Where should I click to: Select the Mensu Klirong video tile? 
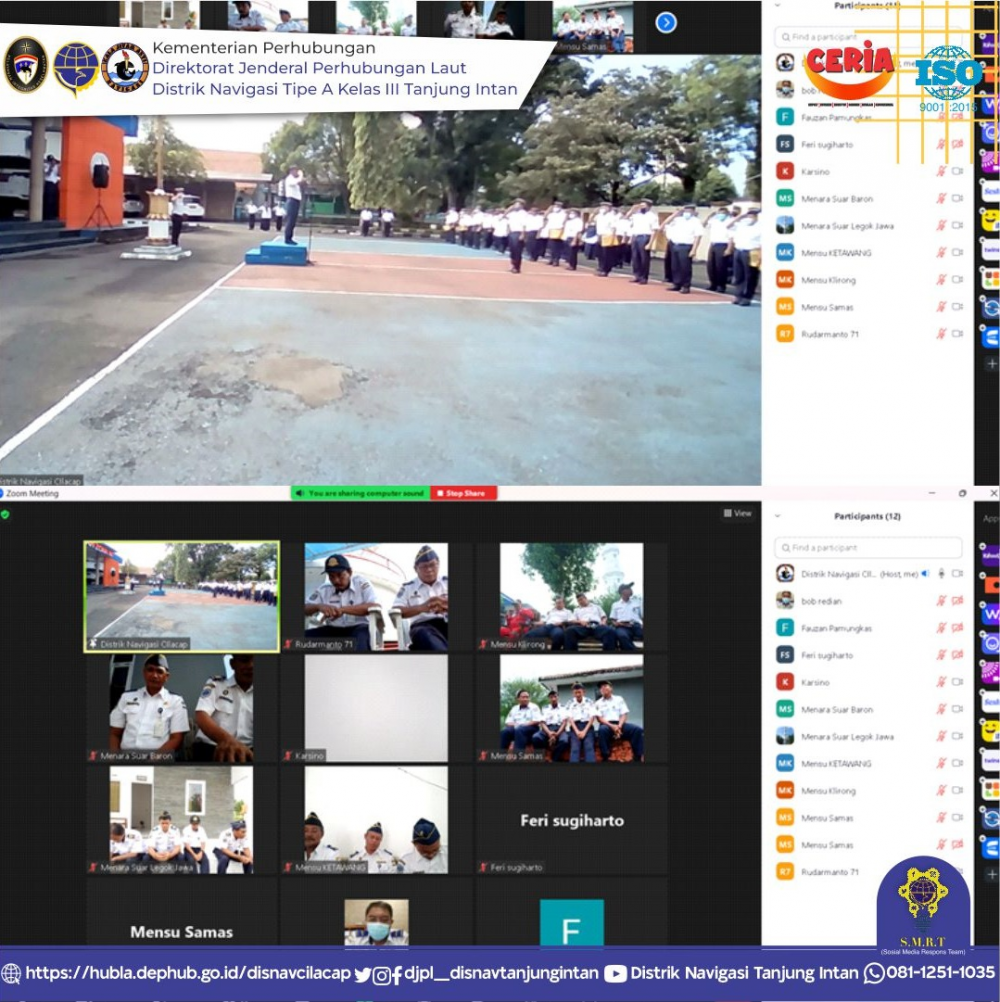click(572, 597)
